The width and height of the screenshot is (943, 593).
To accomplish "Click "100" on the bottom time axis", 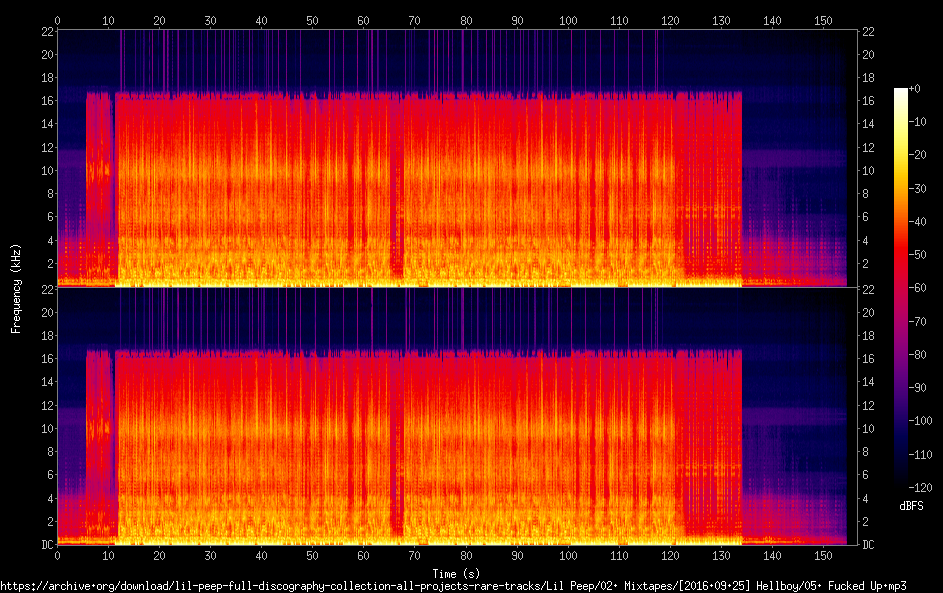I will pos(568,555).
